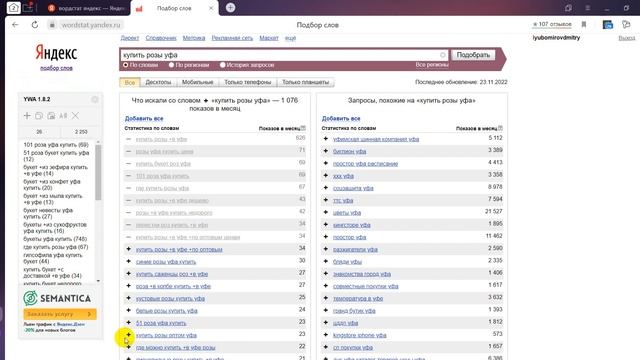The height and width of the screenshot is (360, 640).
Task: Click the AB sort icon in YWA panel
Action: click(63, 116)
